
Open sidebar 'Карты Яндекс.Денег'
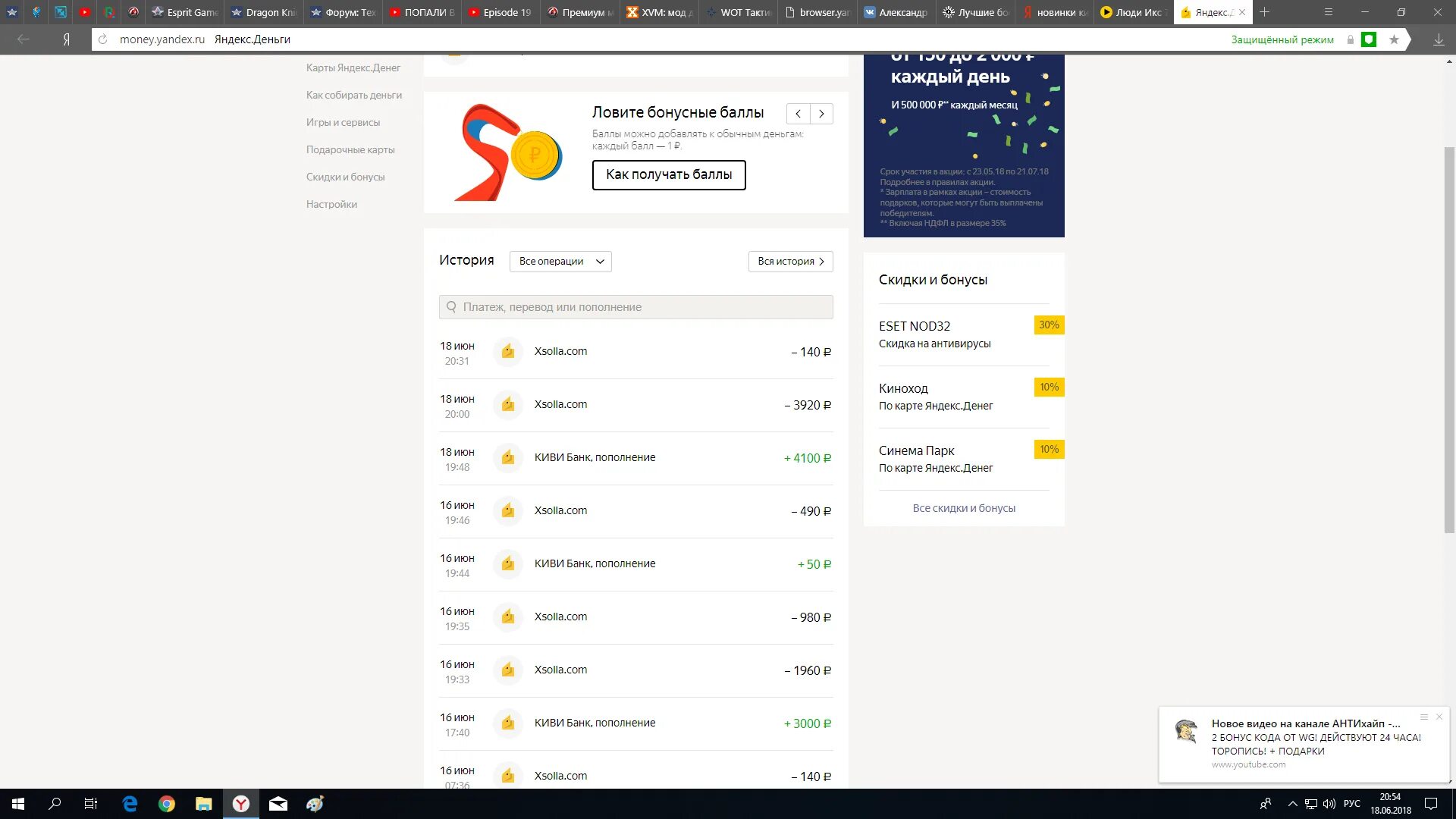click(x=353, y=68)
